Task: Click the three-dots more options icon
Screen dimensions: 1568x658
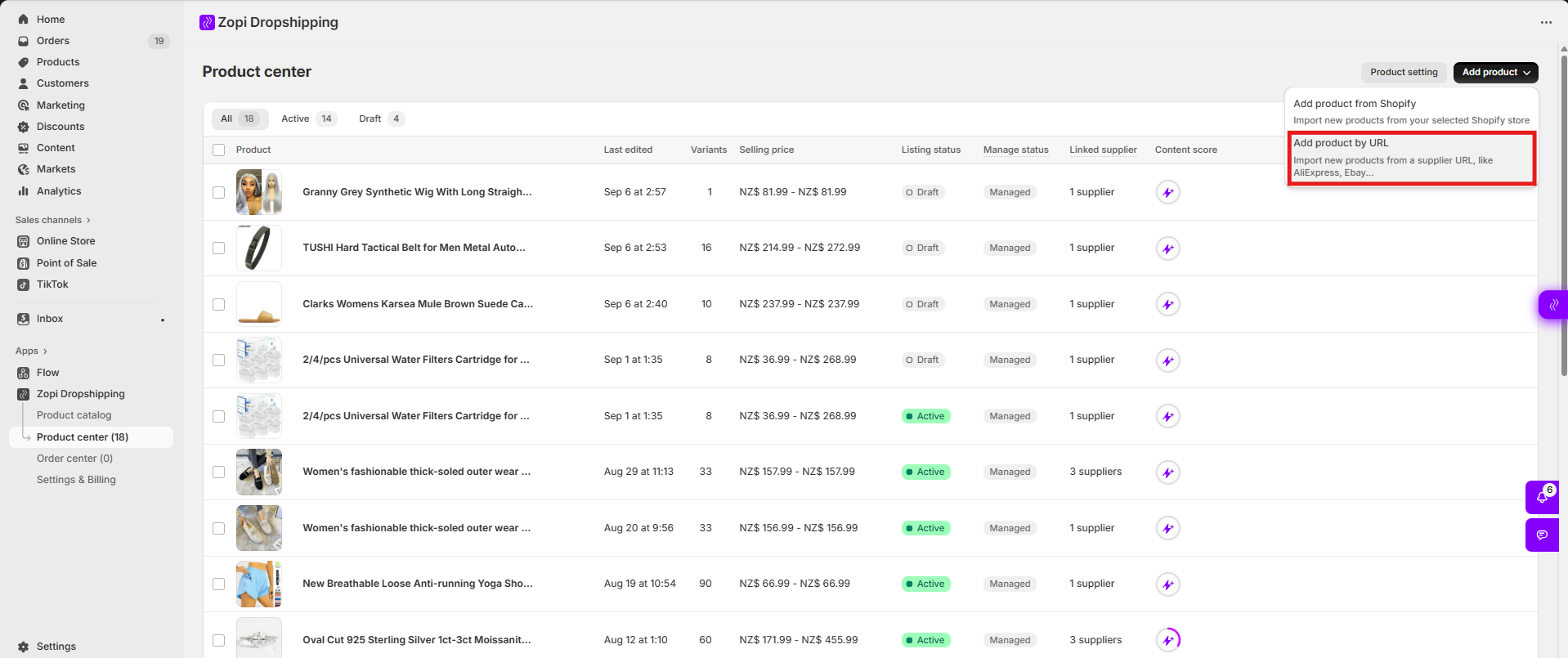Action: coord(1545,23)
